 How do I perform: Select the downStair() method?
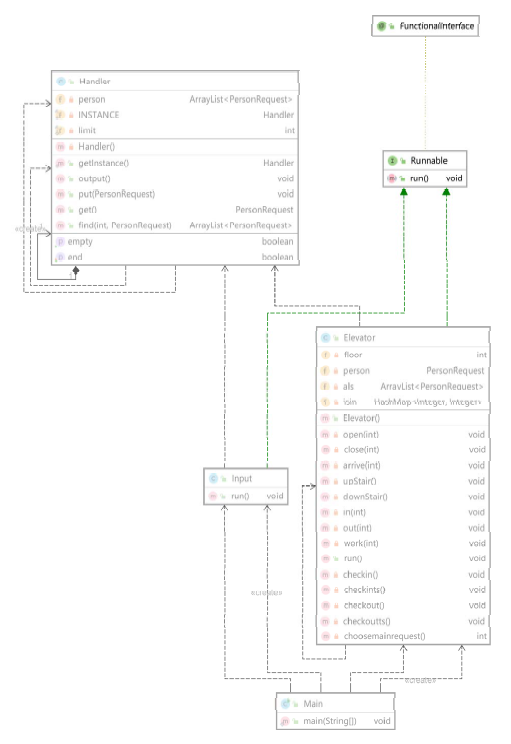tap(403, 497)
